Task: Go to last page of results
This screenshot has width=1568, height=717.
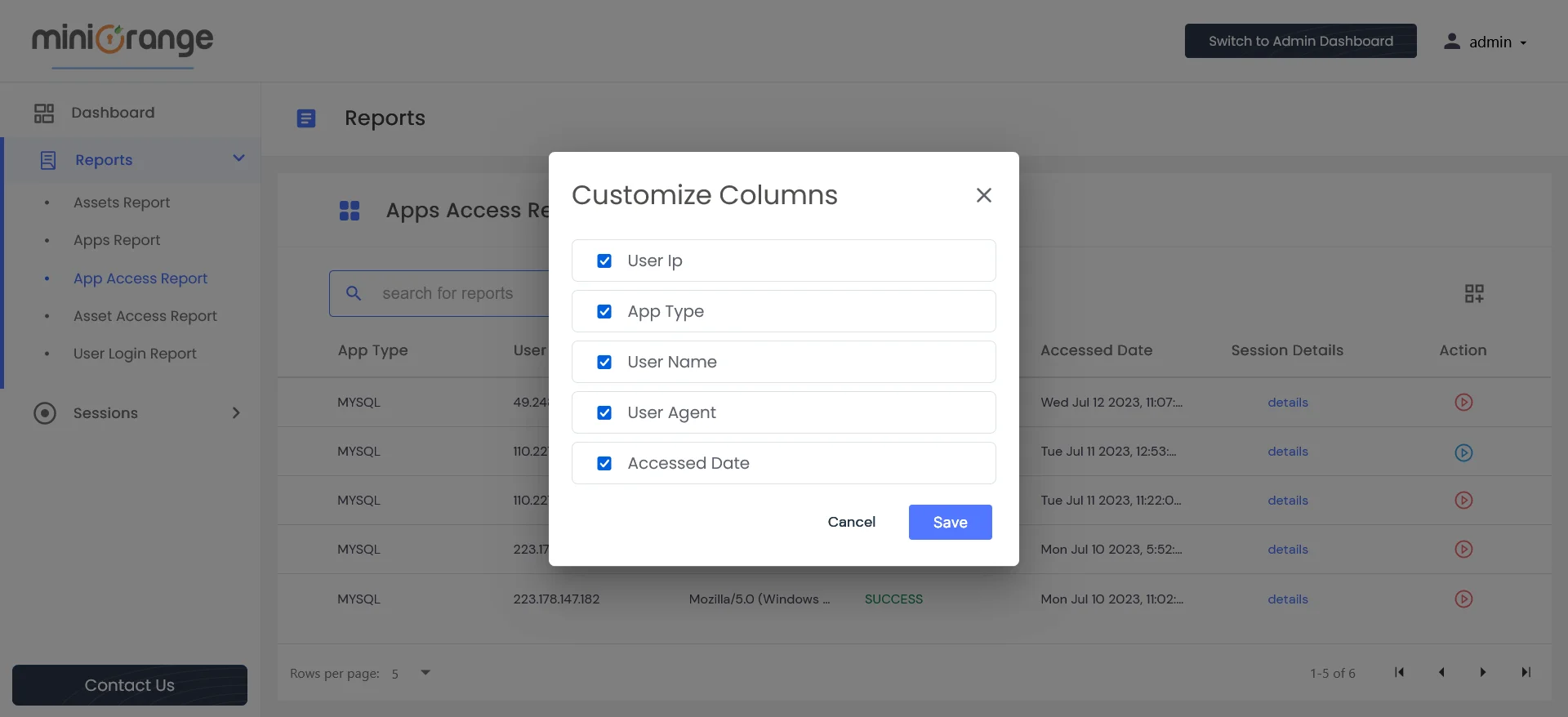Action: point(1526,672)
